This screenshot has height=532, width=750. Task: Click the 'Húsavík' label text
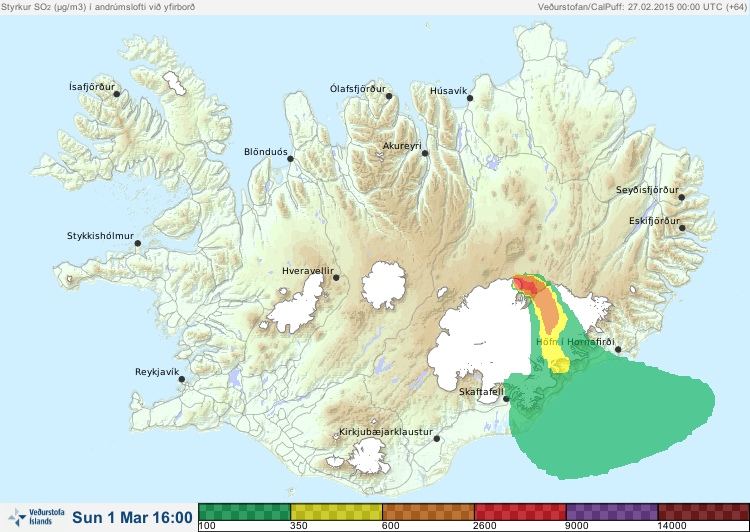click(x=448, y=91)
